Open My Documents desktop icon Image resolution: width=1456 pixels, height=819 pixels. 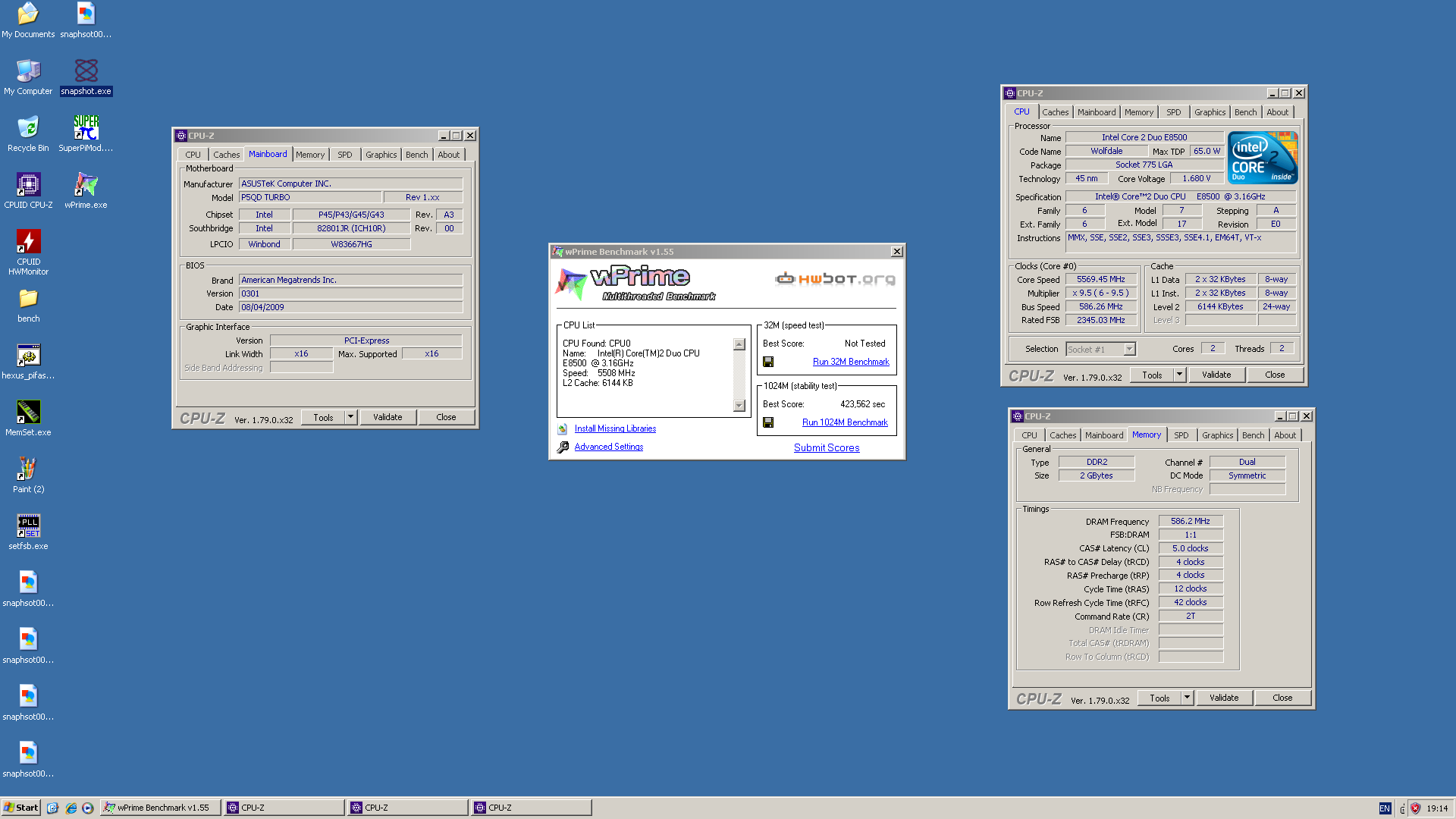pos(28,20)
